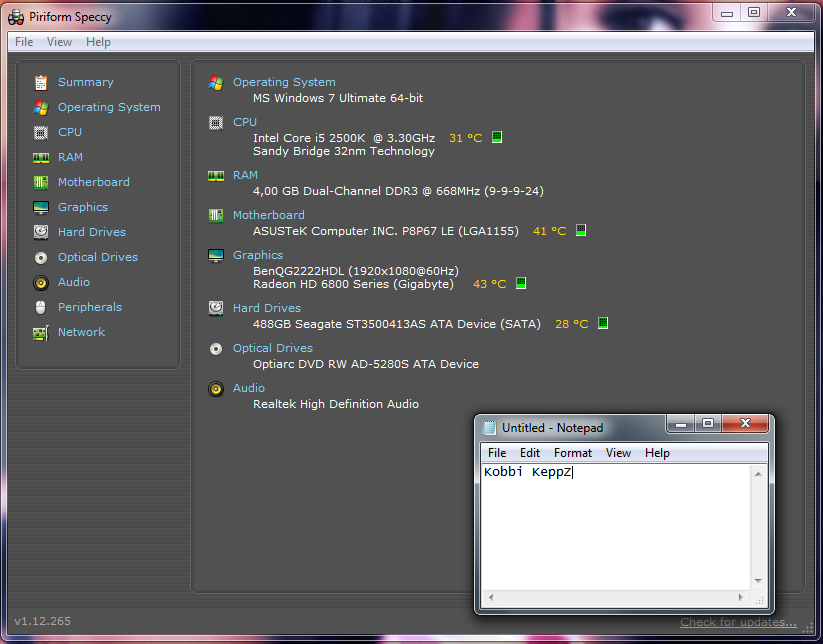The width and height of the screenshot is (823, 644).
Task: Click the Optical Drives disc icon in sidebar
Action: pos(41,257)
